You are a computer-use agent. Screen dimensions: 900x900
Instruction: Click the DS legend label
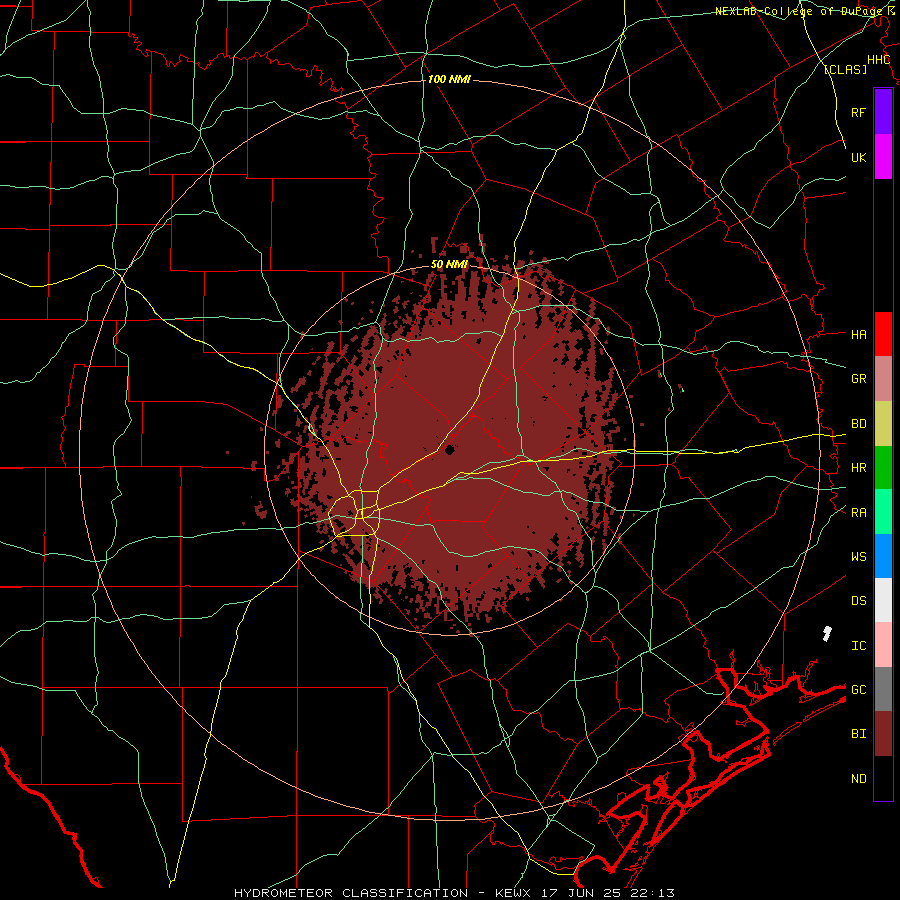(858, 600)
